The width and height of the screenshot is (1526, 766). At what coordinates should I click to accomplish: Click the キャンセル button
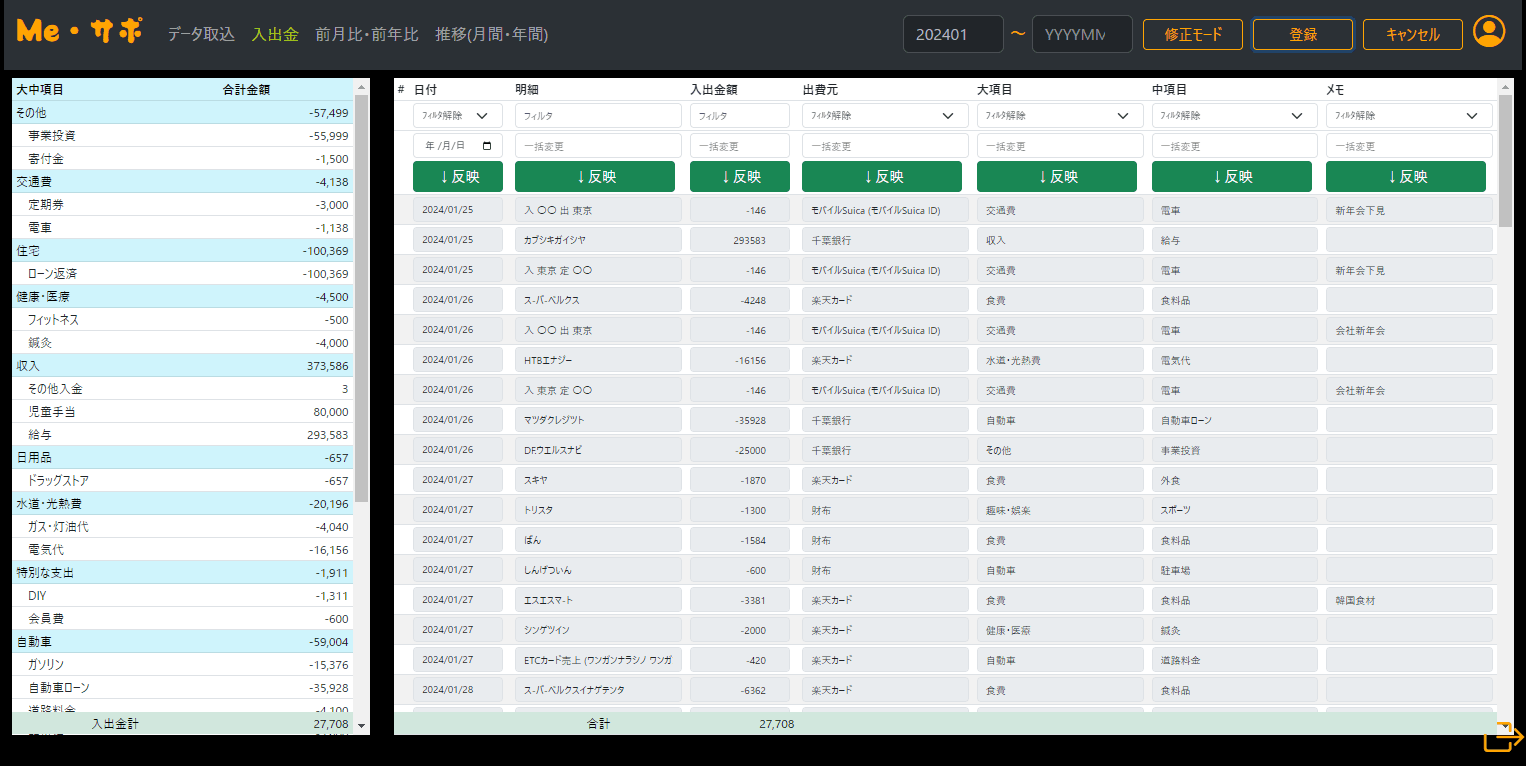(x=1412, y=34)
